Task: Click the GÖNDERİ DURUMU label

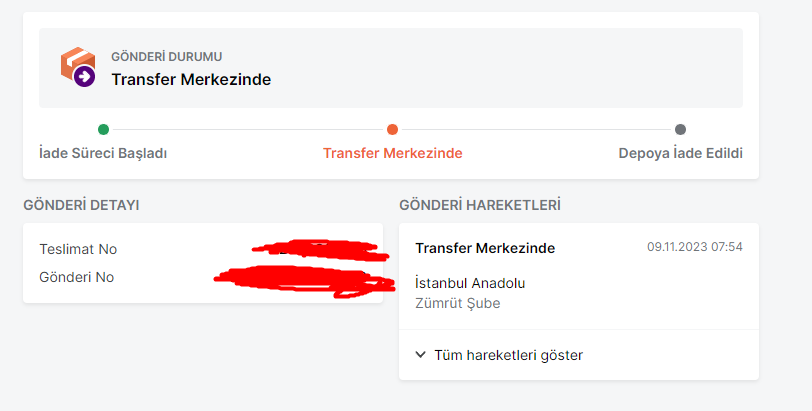Action: (x=166, y=56)
